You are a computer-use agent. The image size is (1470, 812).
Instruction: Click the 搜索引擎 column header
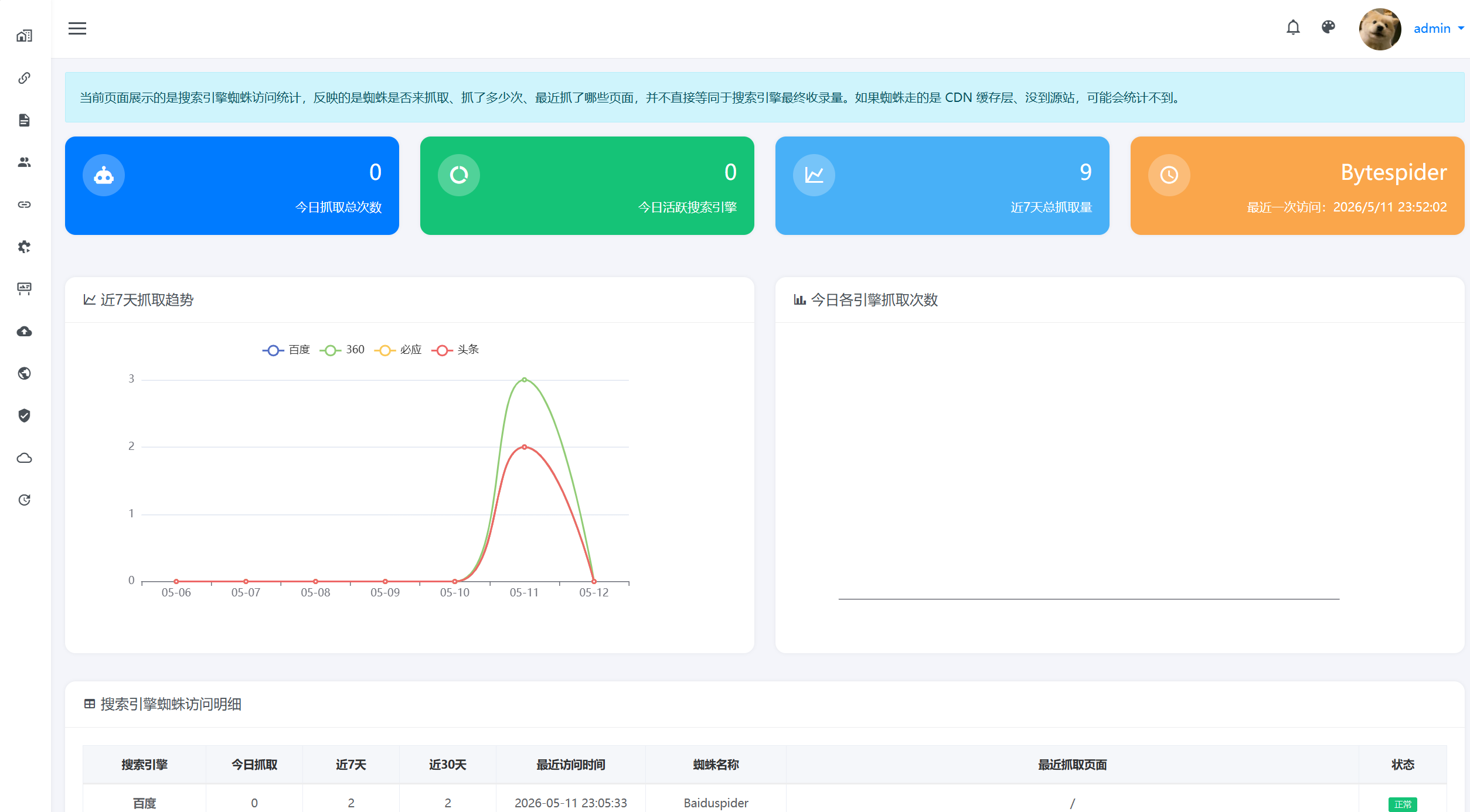(x=144, y=765)
